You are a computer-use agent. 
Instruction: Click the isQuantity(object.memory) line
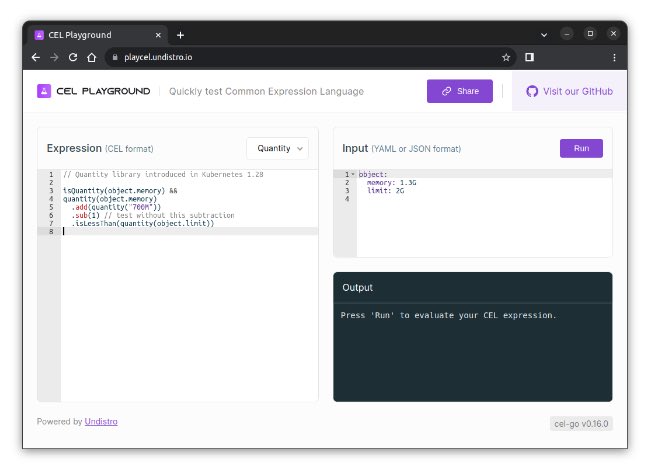[x=120, y=190]
